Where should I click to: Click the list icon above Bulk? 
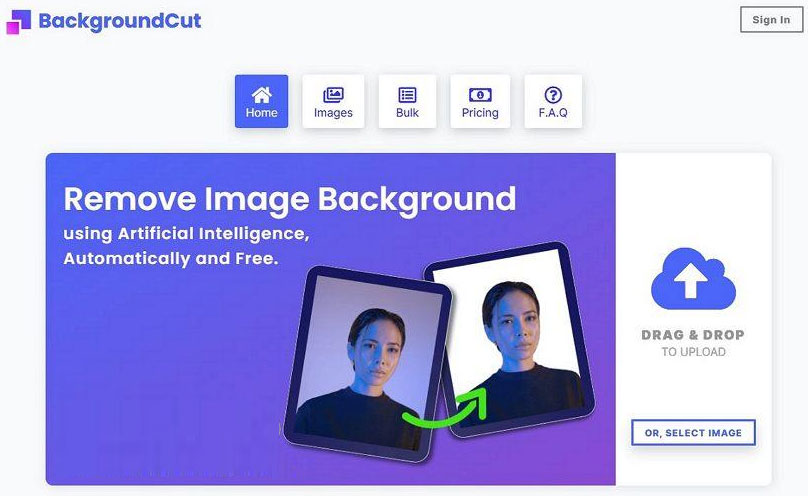point(407,95)
